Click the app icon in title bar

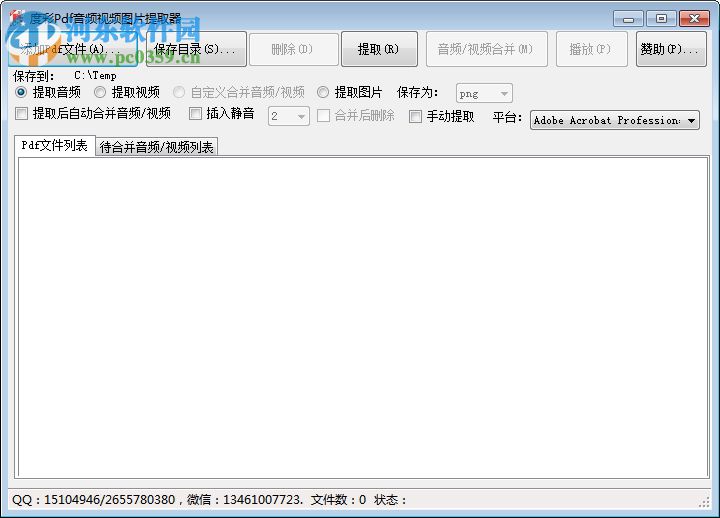tap(17, 19)
